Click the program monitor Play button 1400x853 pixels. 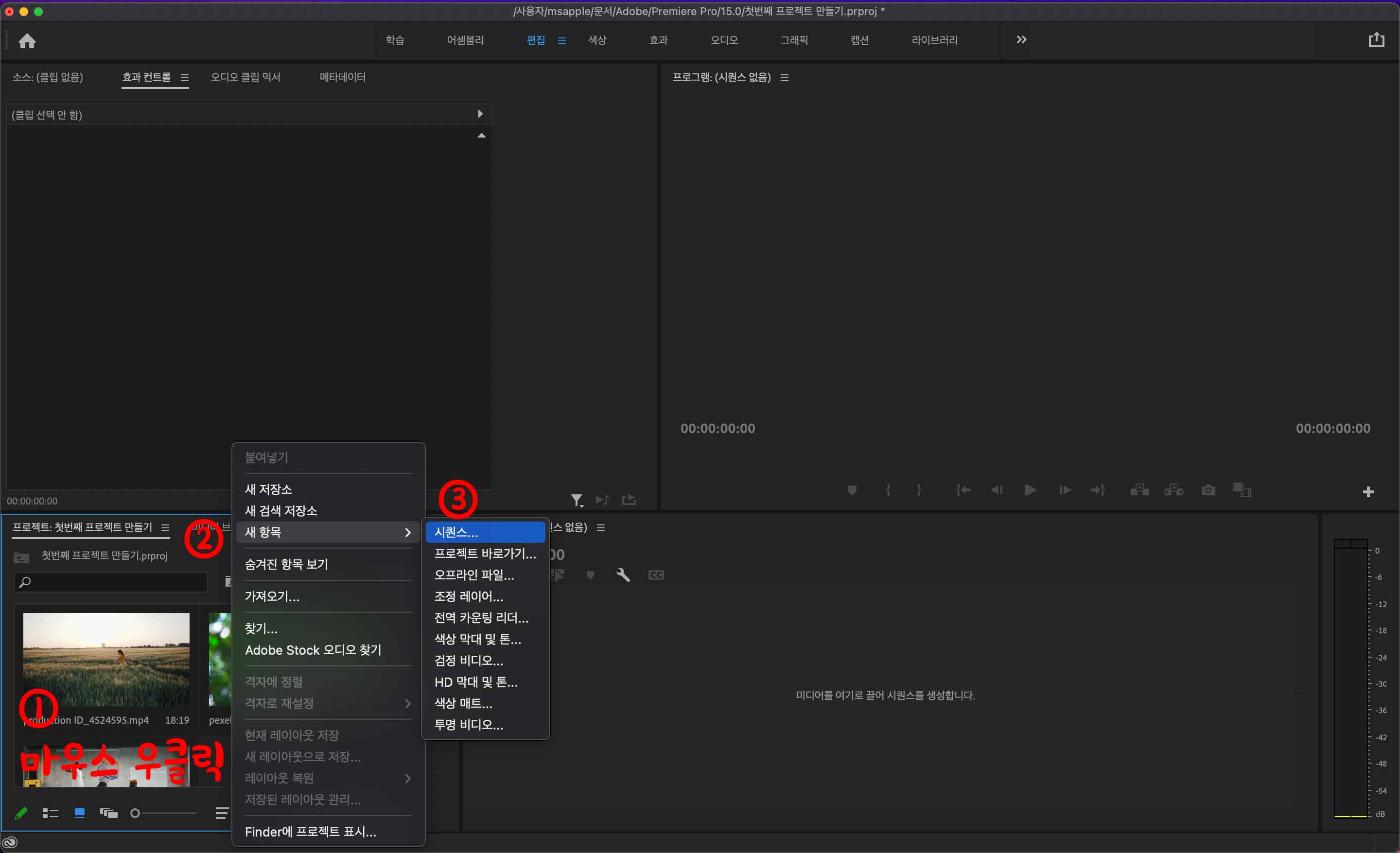click(1030, 490)
